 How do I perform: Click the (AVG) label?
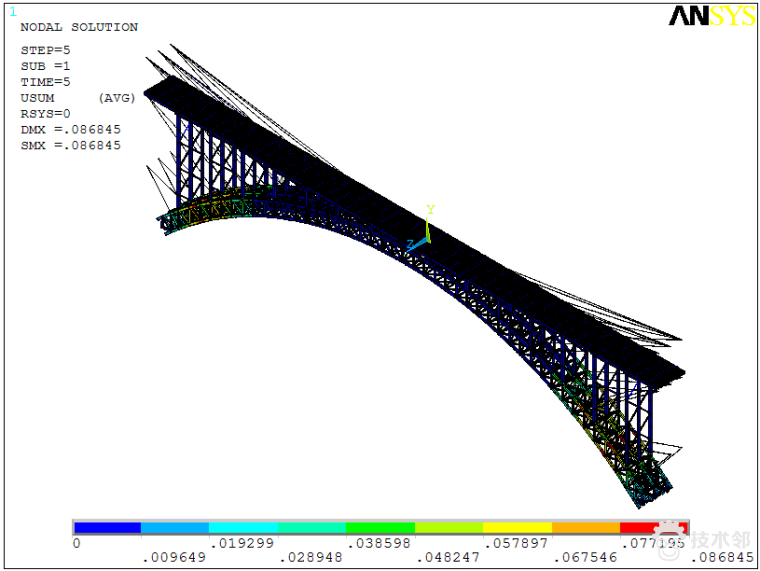(116, 98)
